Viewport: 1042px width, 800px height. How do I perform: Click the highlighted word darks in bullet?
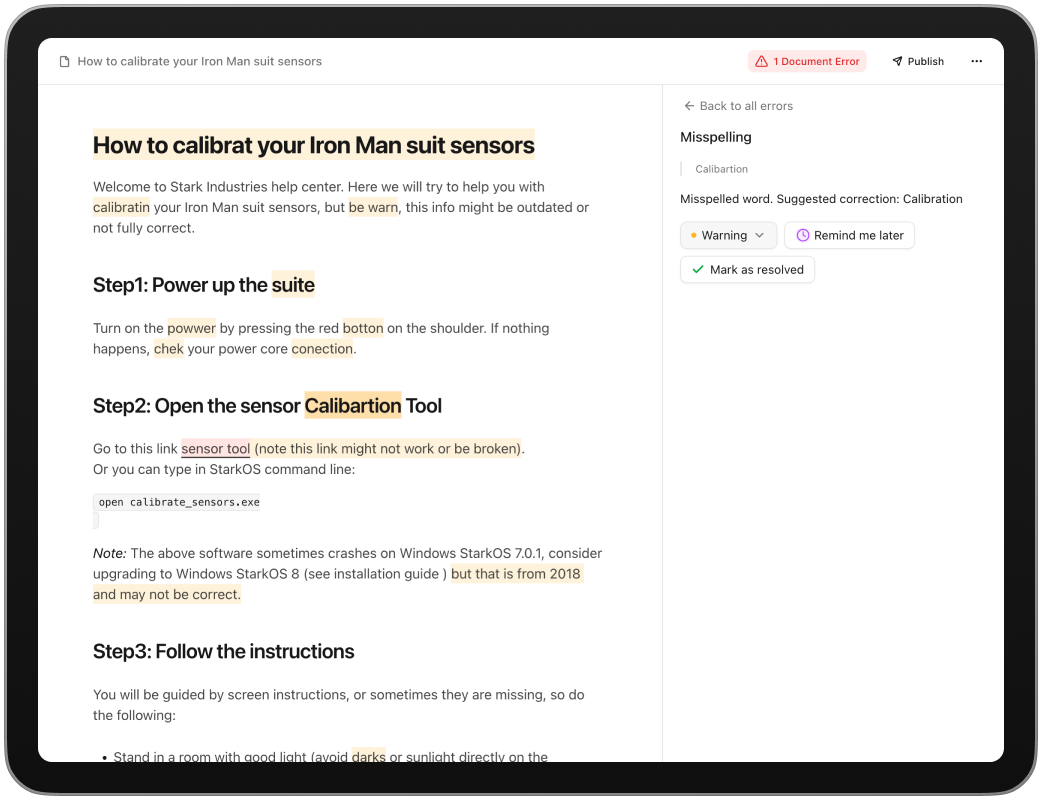click(x=369, y=756)
